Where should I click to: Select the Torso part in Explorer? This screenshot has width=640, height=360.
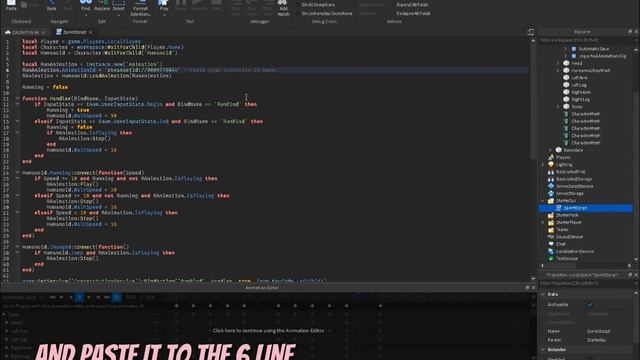coord(577,107)
